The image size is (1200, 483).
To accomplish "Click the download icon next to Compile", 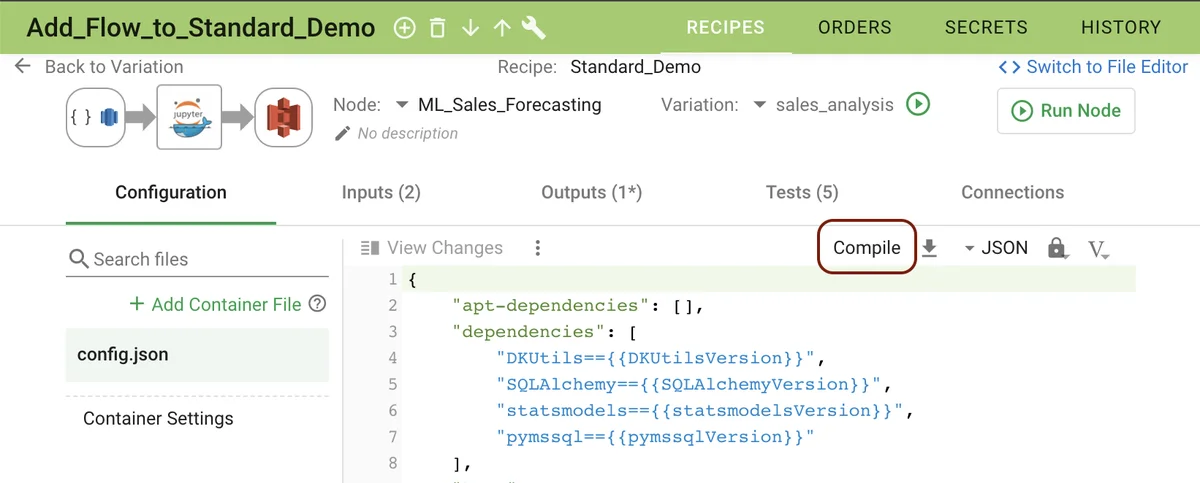I will 929,248.
